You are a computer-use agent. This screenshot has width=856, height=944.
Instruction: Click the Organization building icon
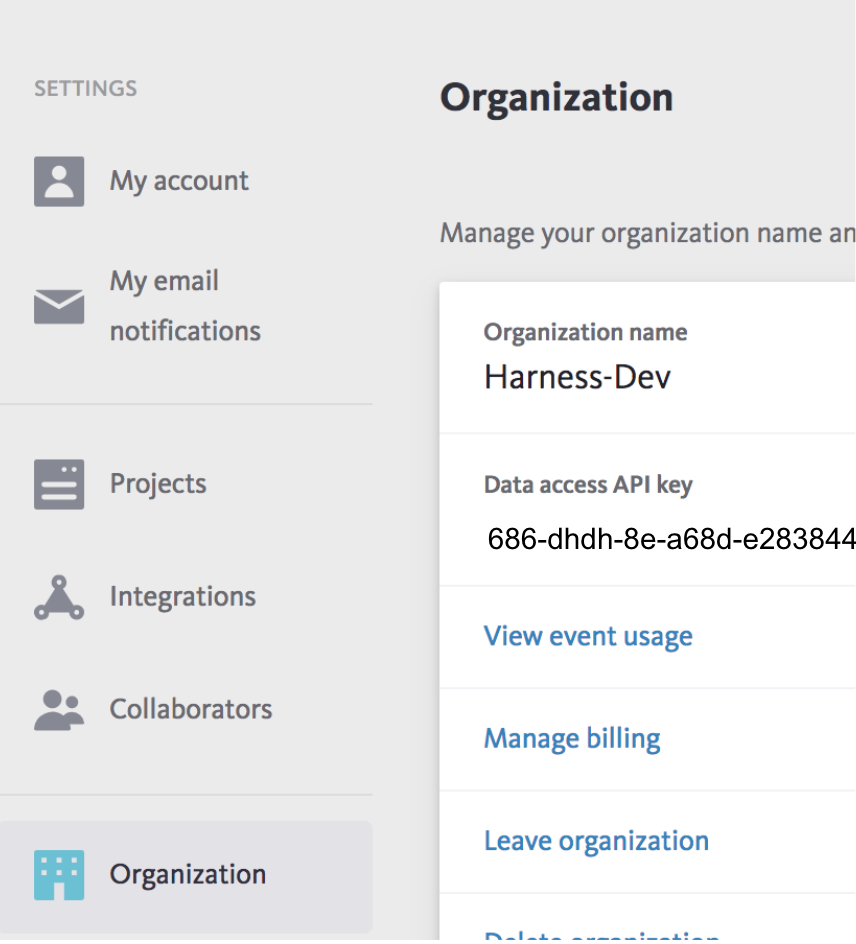coord(59,875)
